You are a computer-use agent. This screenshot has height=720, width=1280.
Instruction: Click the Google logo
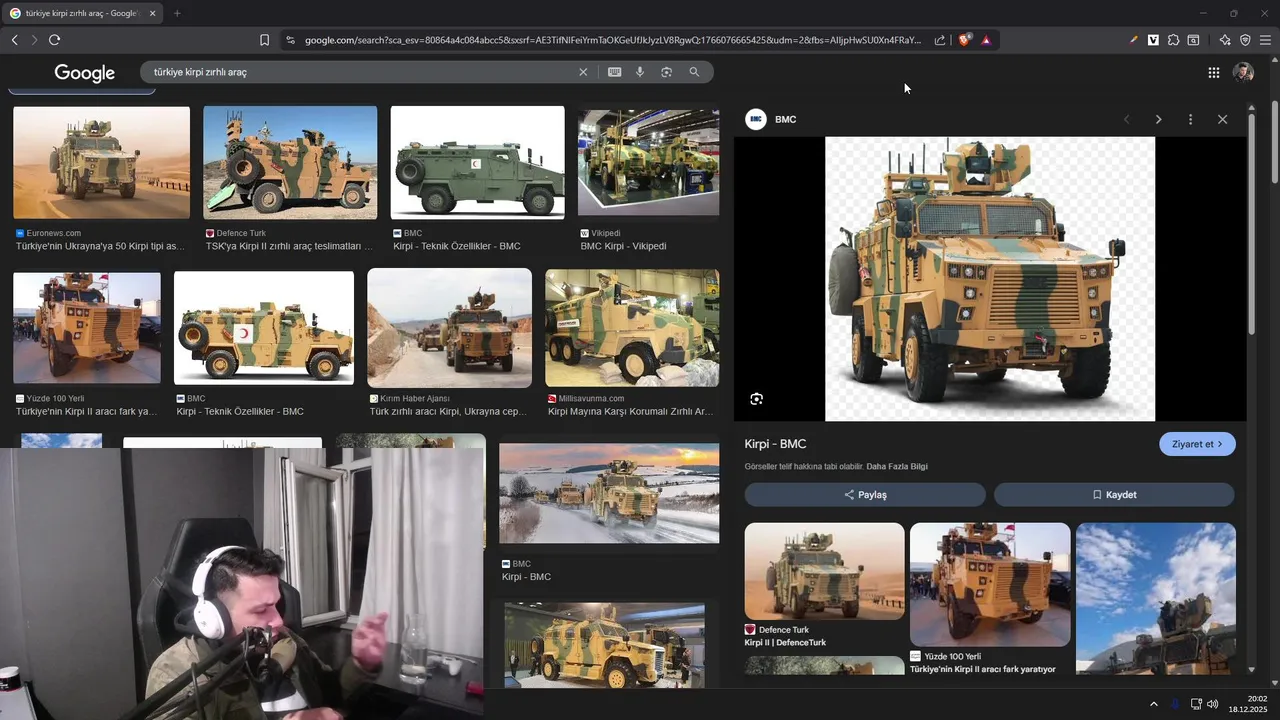click(85, 73)
